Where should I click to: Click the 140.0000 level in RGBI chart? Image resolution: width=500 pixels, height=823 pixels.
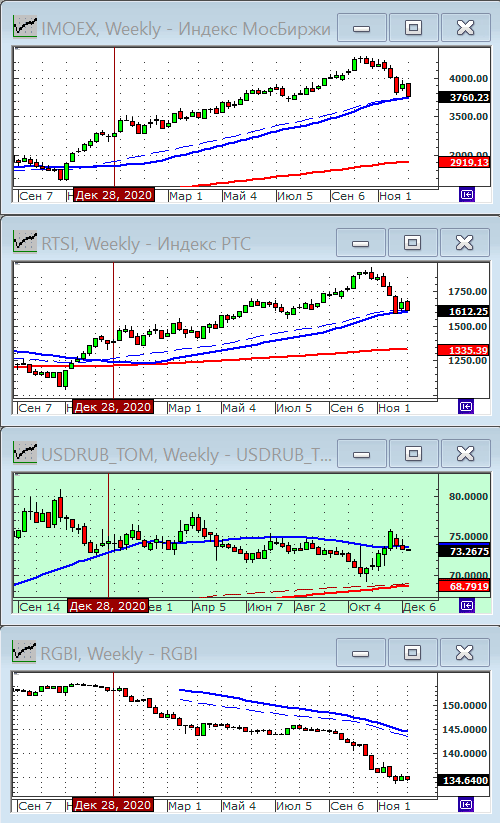point(464,753)
